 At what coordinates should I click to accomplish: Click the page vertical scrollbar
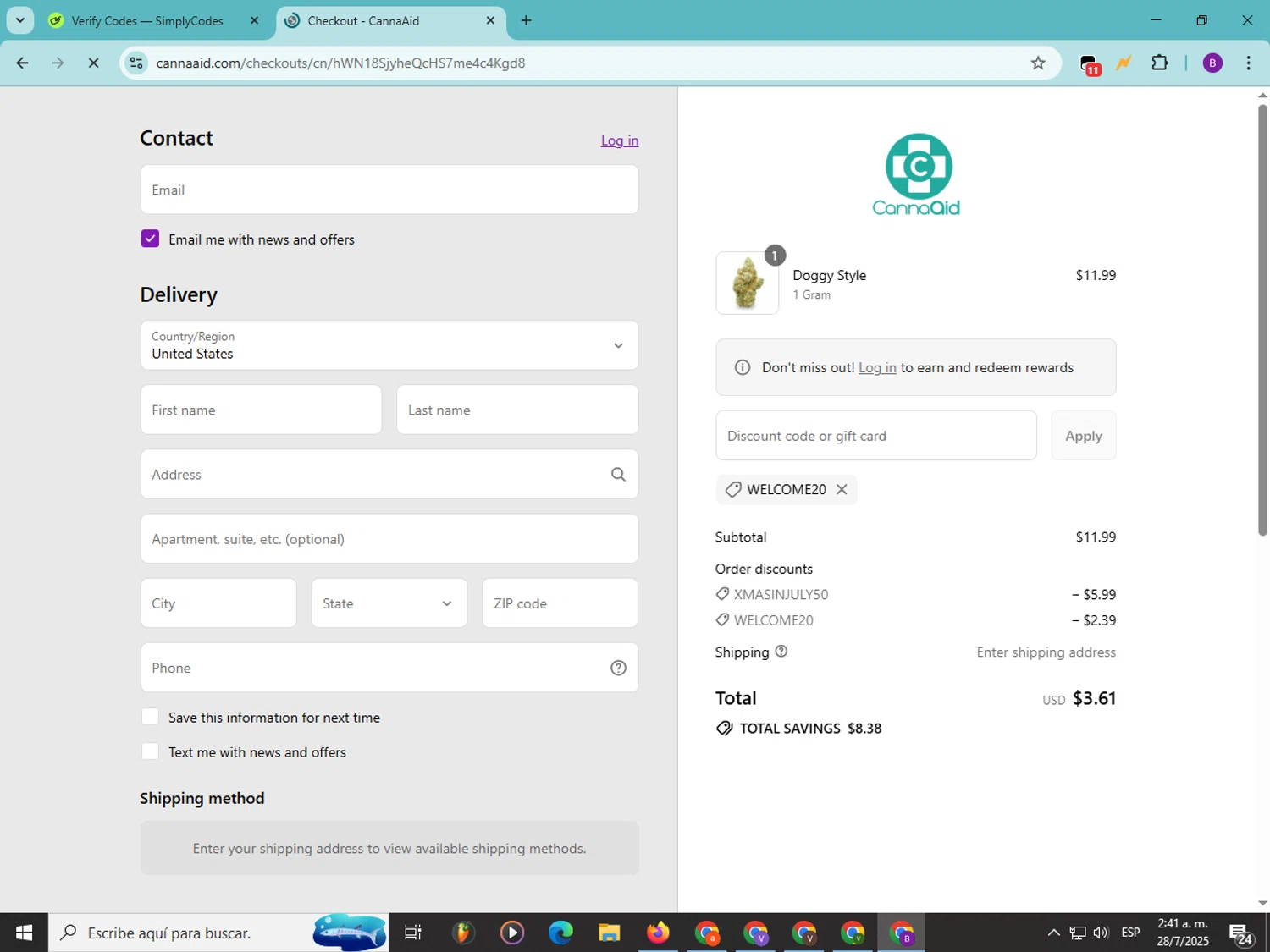[x=1262, y=322]
